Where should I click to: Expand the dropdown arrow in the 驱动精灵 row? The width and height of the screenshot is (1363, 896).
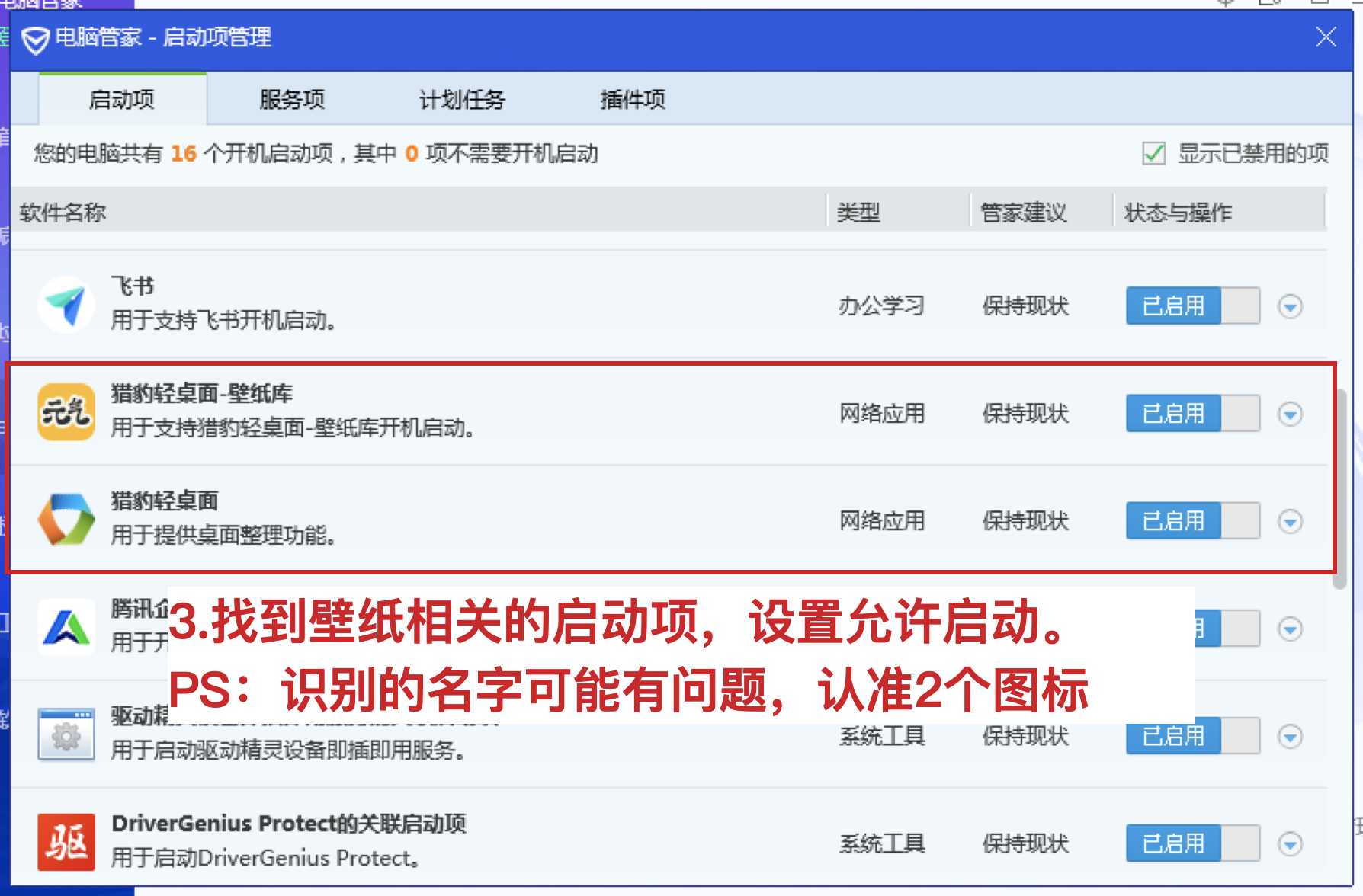[x=1290, y=736]
